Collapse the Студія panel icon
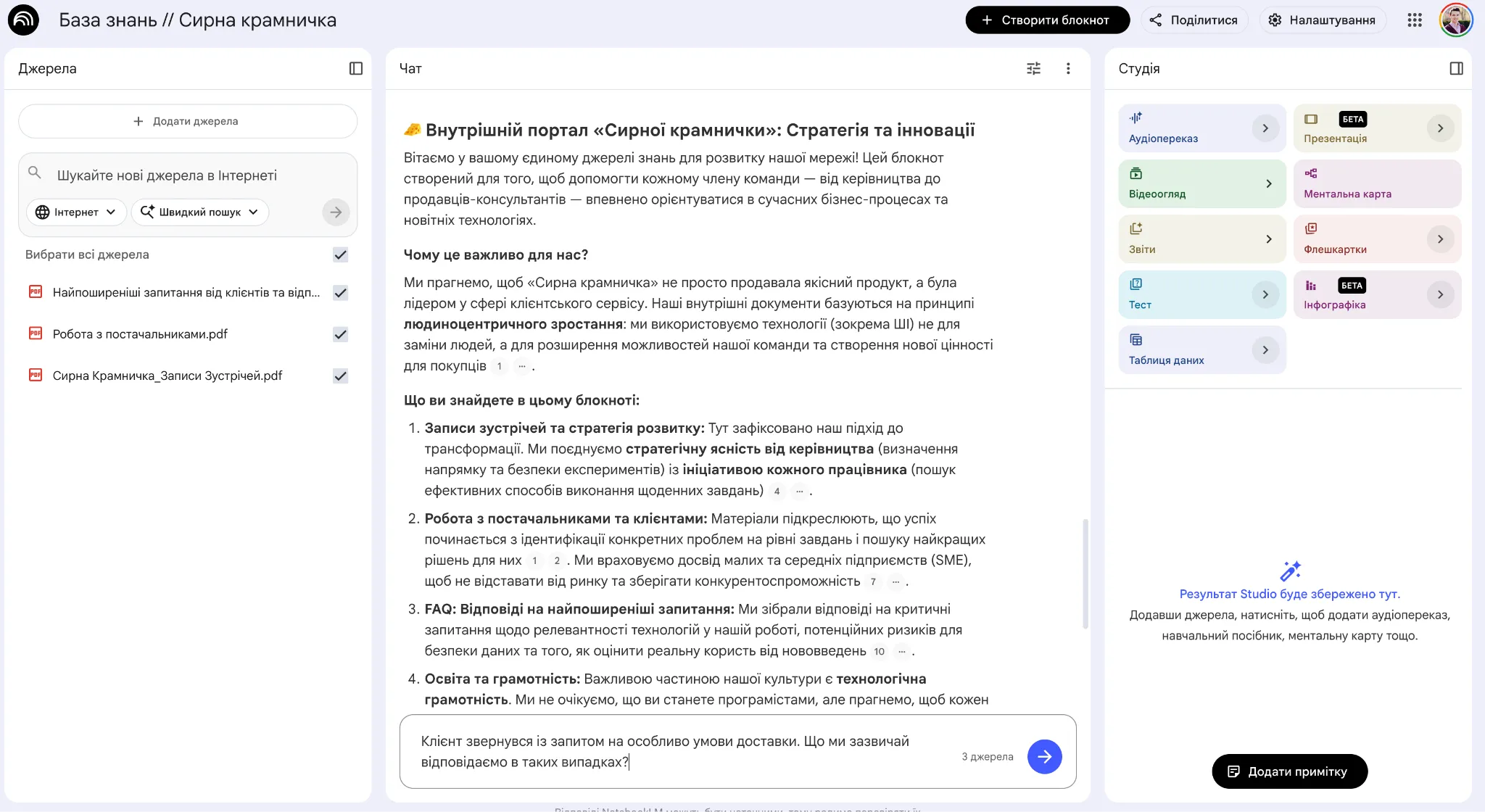Image resolution: width=1485 pixels, height=812 pixels. [1456, 68]
